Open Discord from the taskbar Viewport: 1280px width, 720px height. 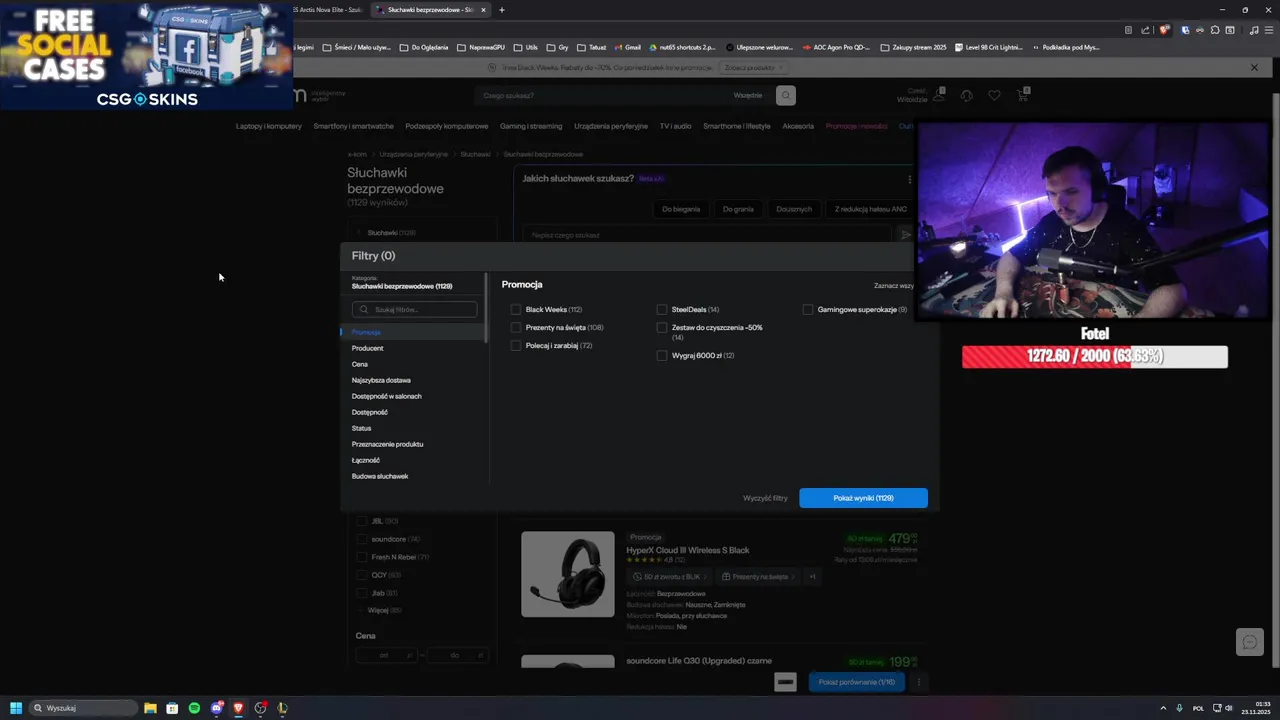pos(216,708)
